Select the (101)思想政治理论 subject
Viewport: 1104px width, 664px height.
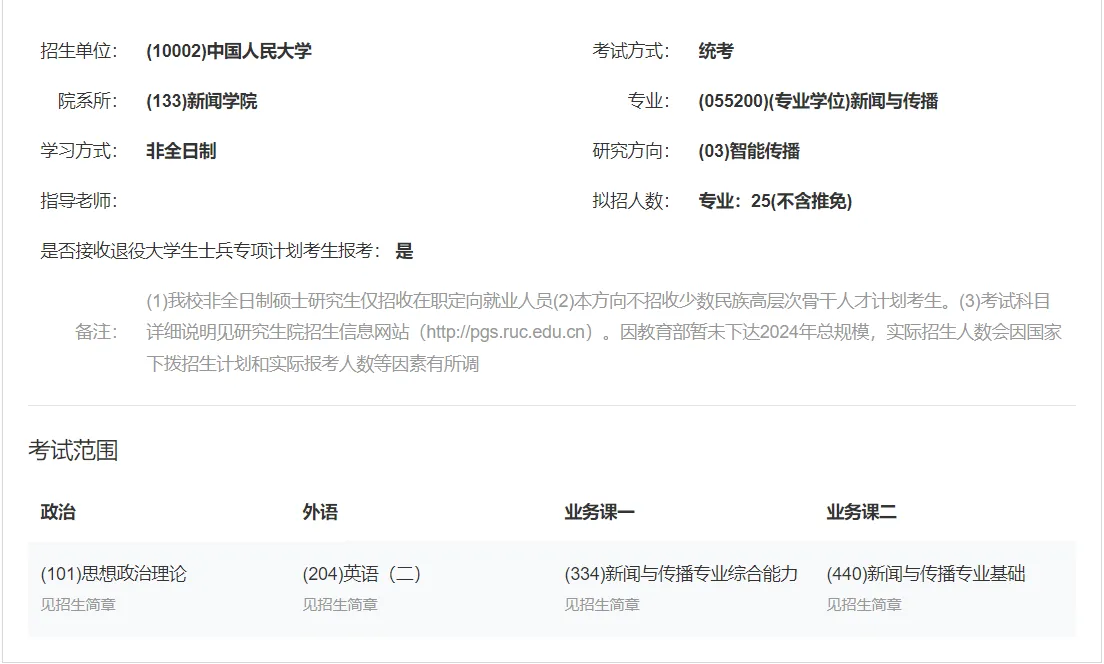(x=113, y=574)
